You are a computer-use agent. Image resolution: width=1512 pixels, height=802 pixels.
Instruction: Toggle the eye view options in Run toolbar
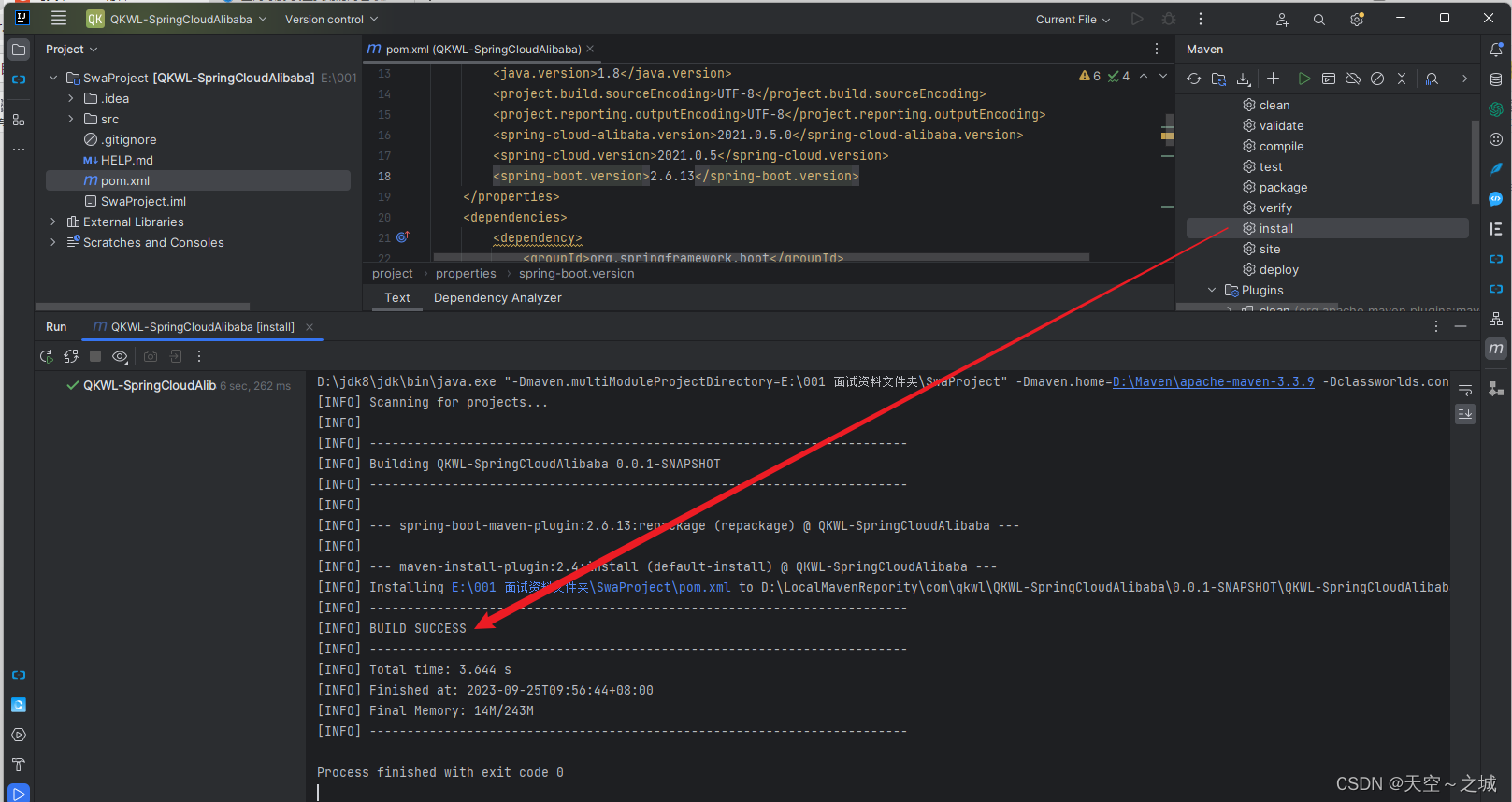[120, 356]
